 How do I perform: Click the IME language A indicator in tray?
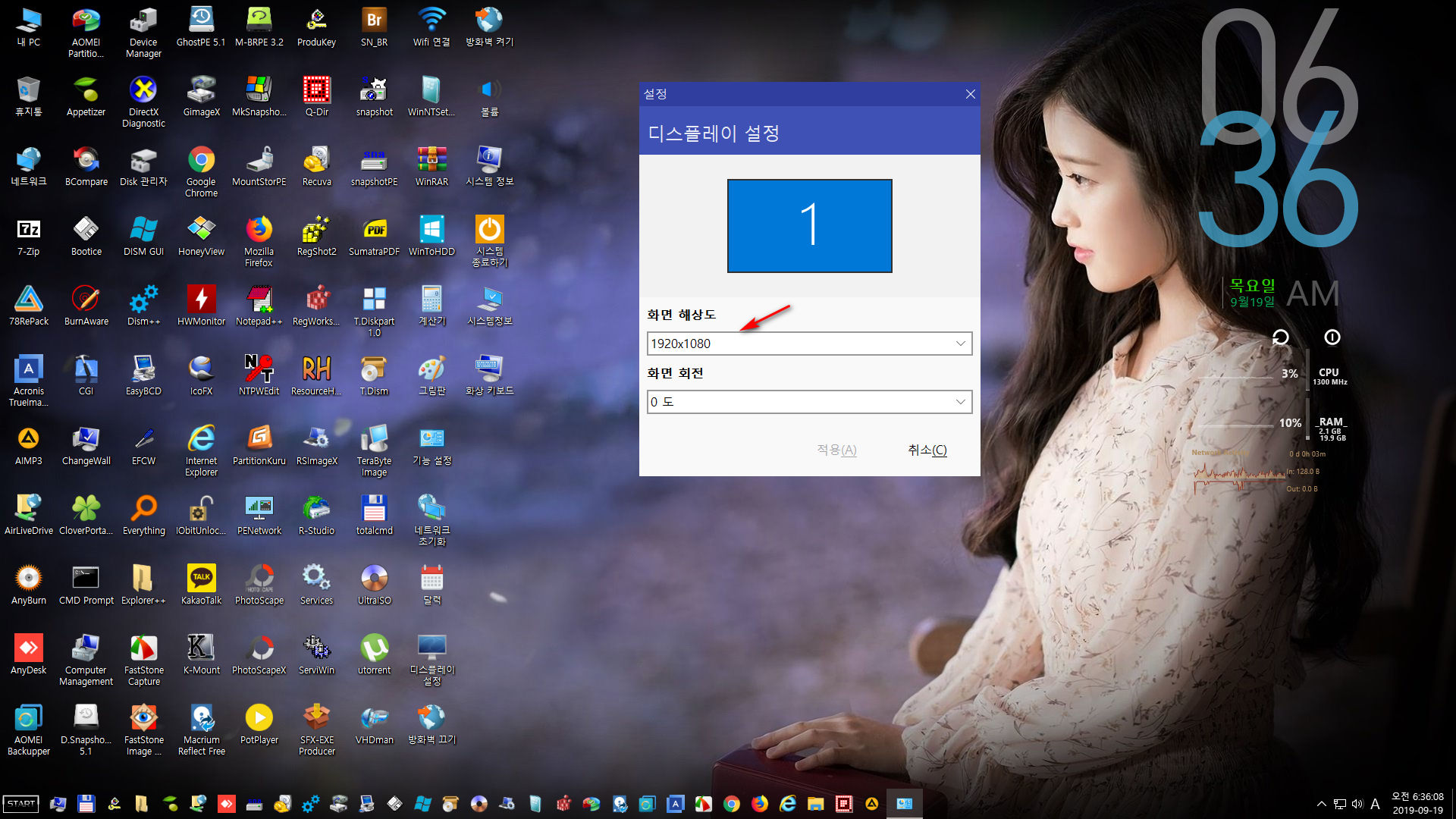[x=1375, y=804]
